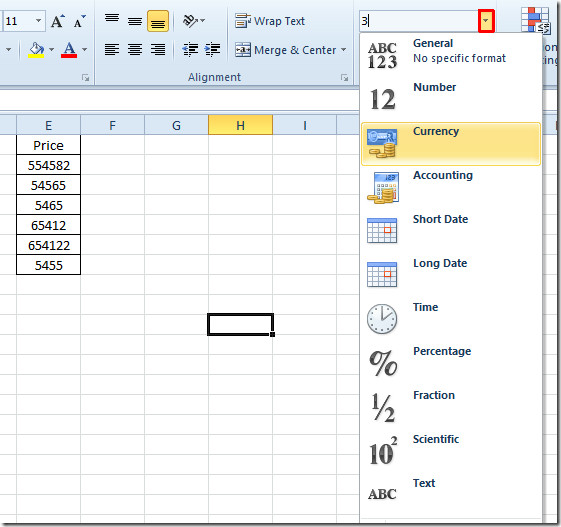This screenshot has width=561, height=527.
Task: Click the Fill Color paint bucket icon
Action: [36, 49]
